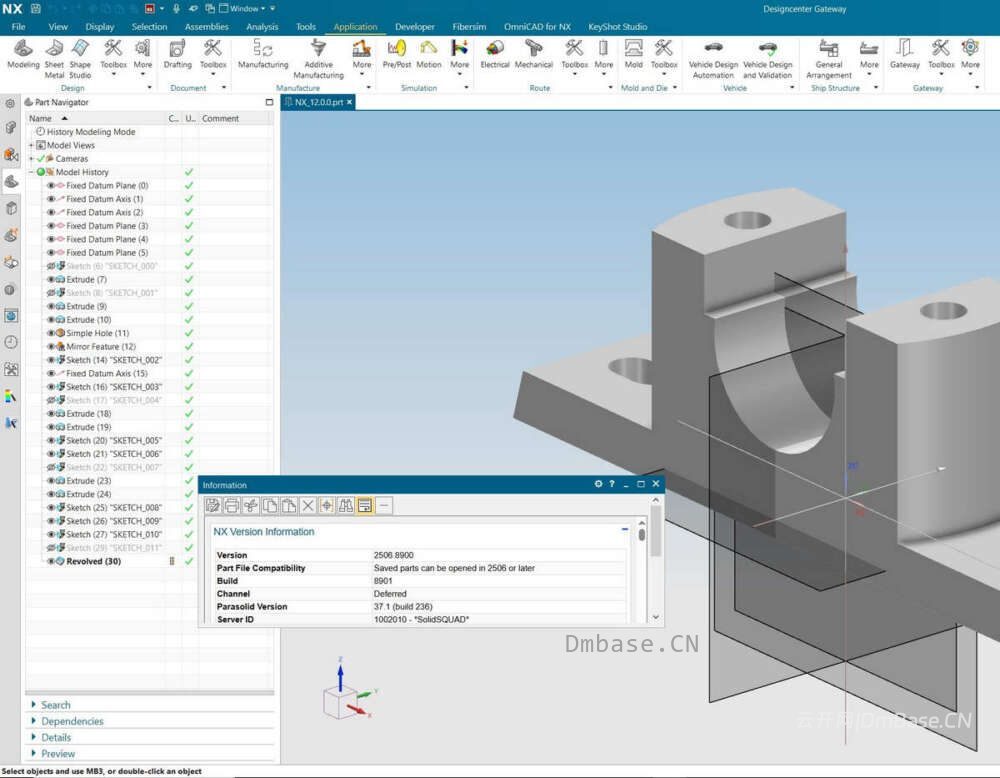Viewport: 1000px width, 778px height.
Task: Switch to the Assemblies tab
Action: pyautogui.click(x=207, y=27)
